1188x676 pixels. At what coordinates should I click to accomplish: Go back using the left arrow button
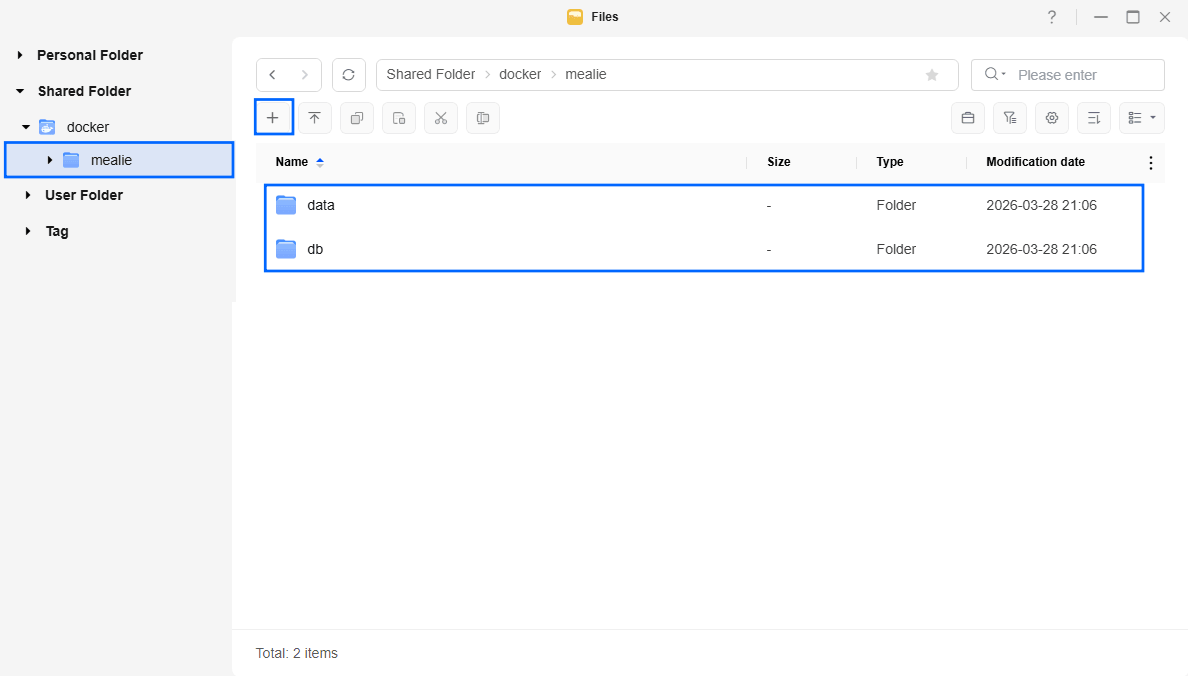273,75
